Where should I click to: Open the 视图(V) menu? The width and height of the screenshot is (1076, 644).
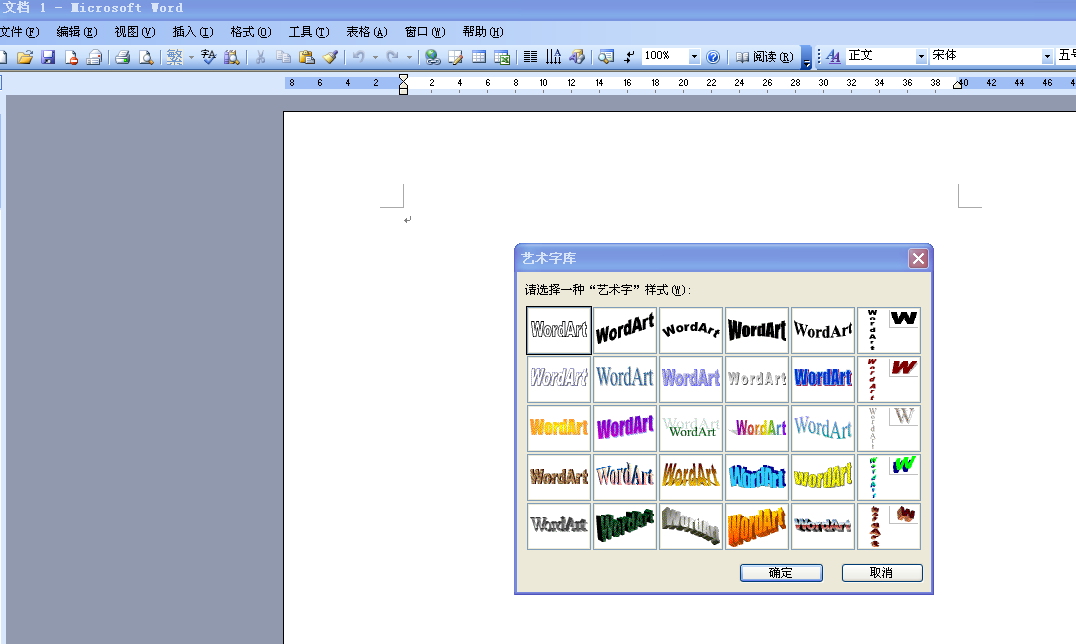134,32
